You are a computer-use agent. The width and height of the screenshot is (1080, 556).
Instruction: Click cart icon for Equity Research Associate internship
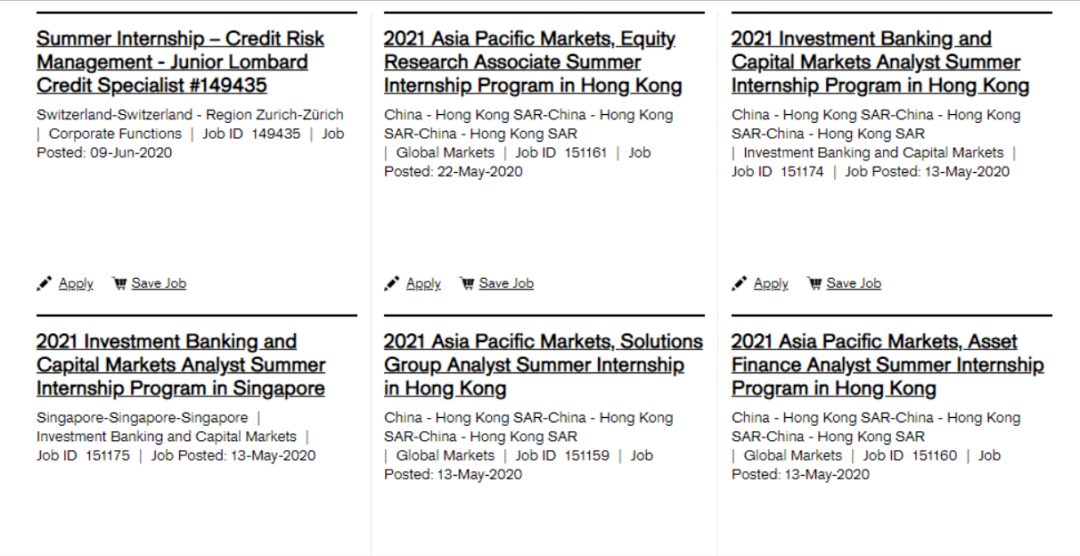pyautogui.click(x=467, y=284)
